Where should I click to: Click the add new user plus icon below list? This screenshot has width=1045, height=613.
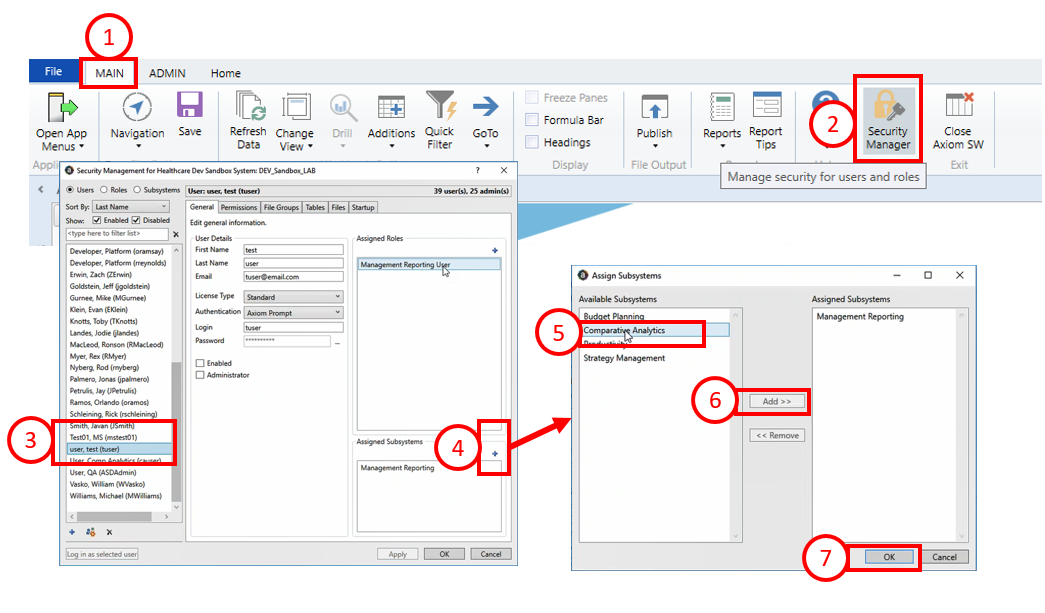coord(72,532)
